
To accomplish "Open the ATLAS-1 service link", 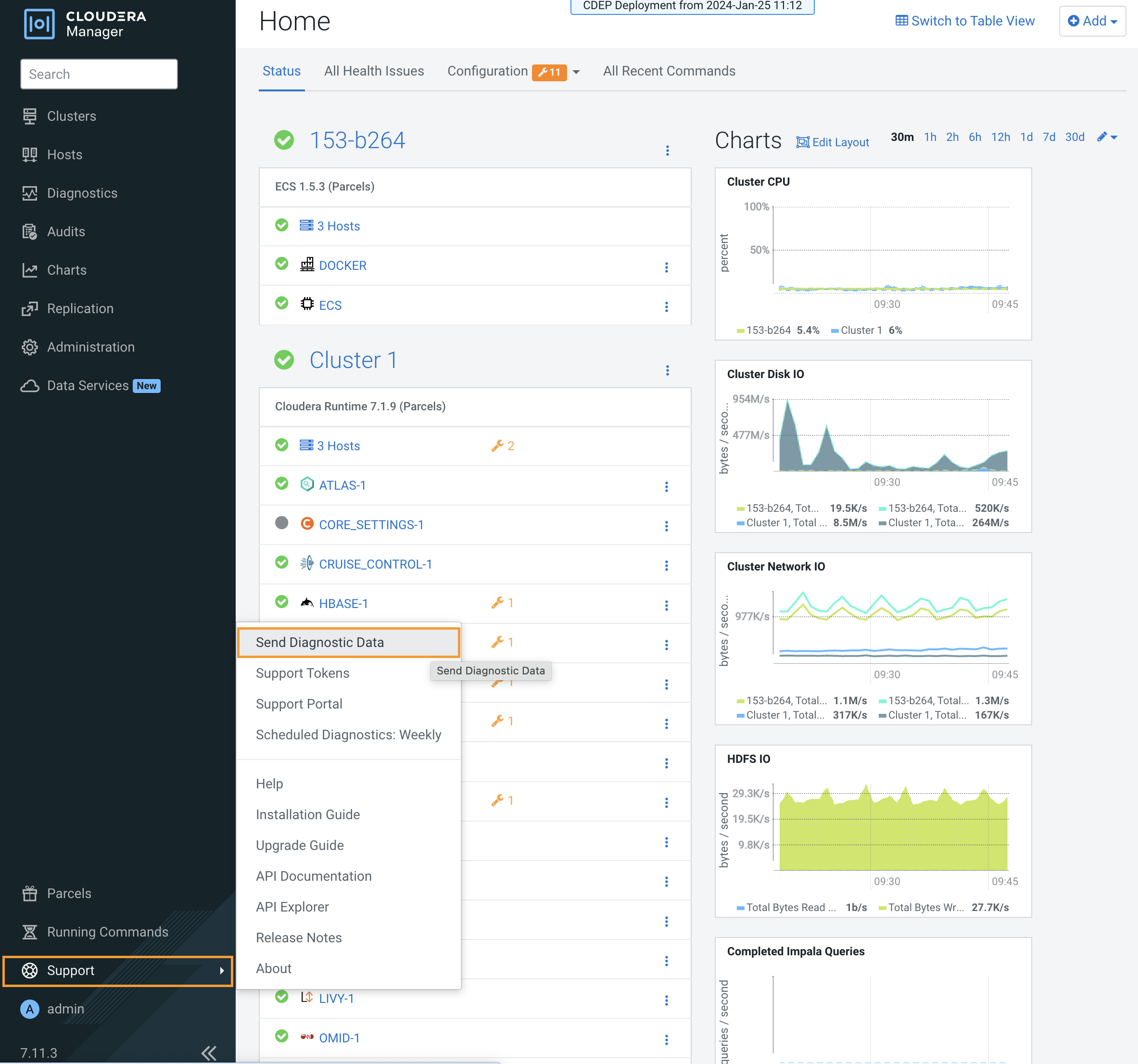I will click(x=342, y=485).
